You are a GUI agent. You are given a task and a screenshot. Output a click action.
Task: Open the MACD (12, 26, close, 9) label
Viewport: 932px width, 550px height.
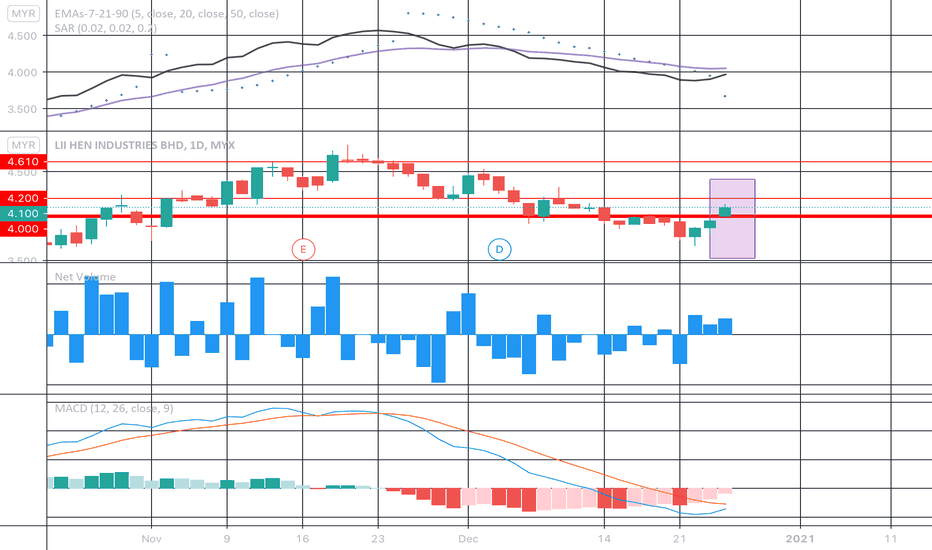click(x=114, y=408)
